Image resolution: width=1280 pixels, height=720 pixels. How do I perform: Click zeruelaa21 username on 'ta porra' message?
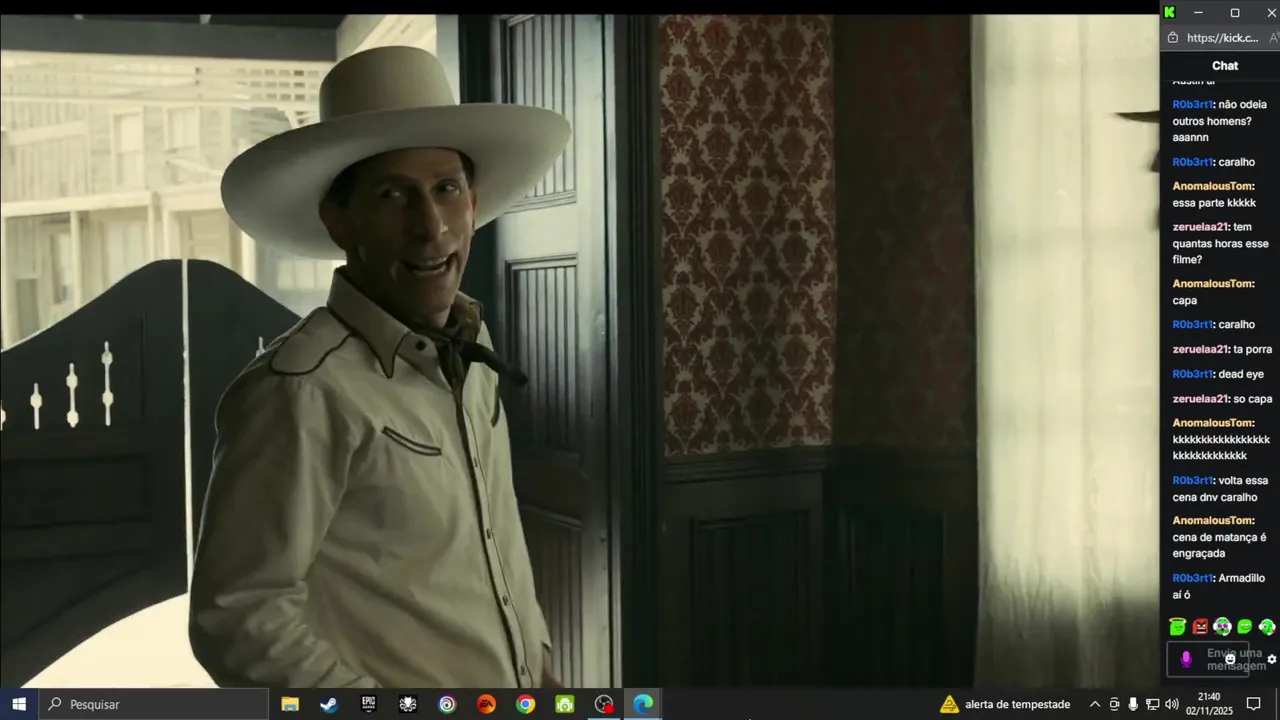pyautogui.click(x=1200, y=349)
